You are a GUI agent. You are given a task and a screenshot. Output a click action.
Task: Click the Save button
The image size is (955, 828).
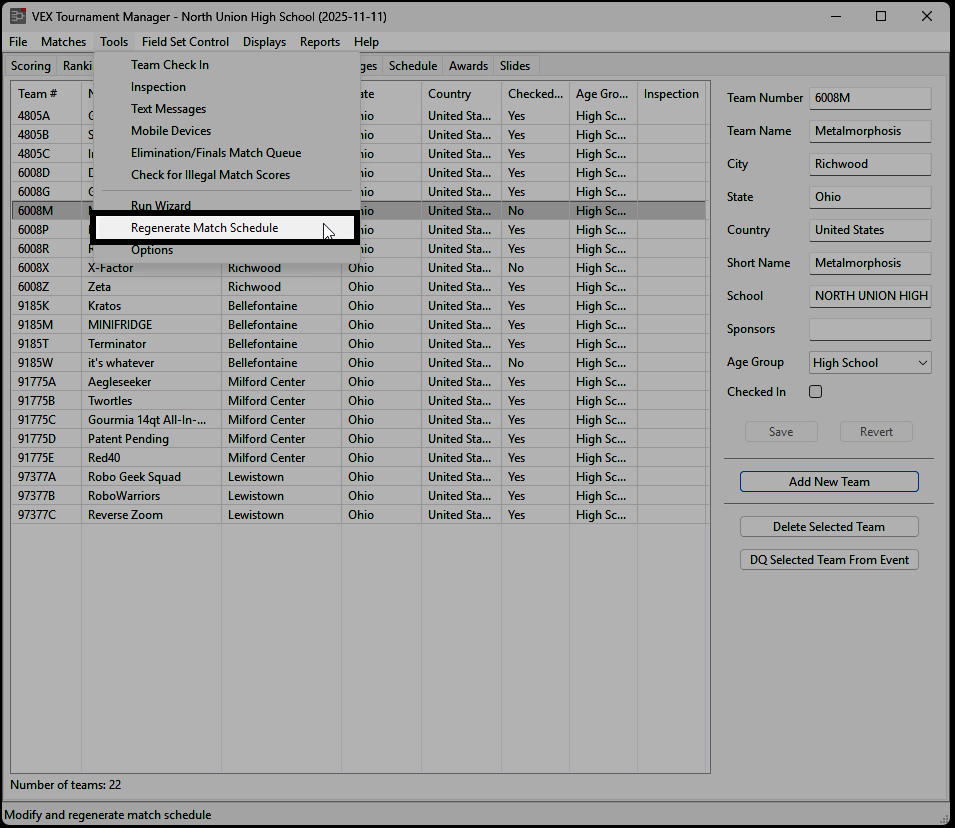(x=781, y=431)
